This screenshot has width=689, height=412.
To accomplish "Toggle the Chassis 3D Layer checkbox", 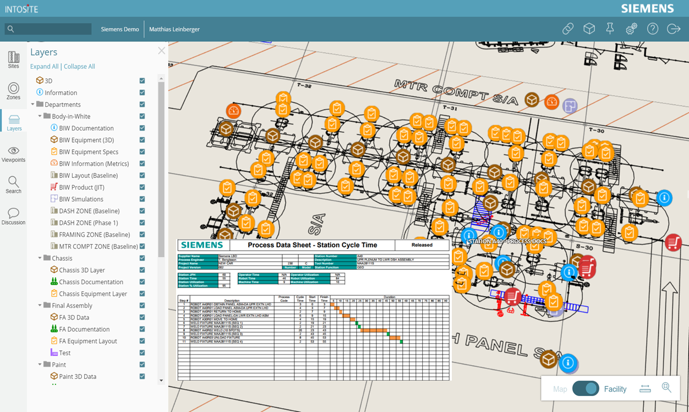I will (x=142, y=270).
